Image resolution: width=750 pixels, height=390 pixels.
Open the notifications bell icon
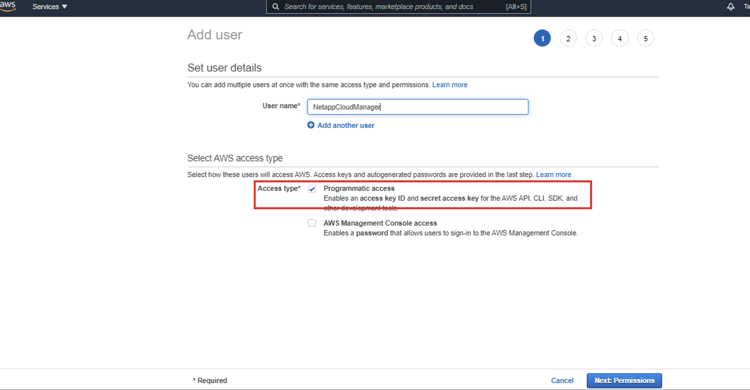pos(730,7)
